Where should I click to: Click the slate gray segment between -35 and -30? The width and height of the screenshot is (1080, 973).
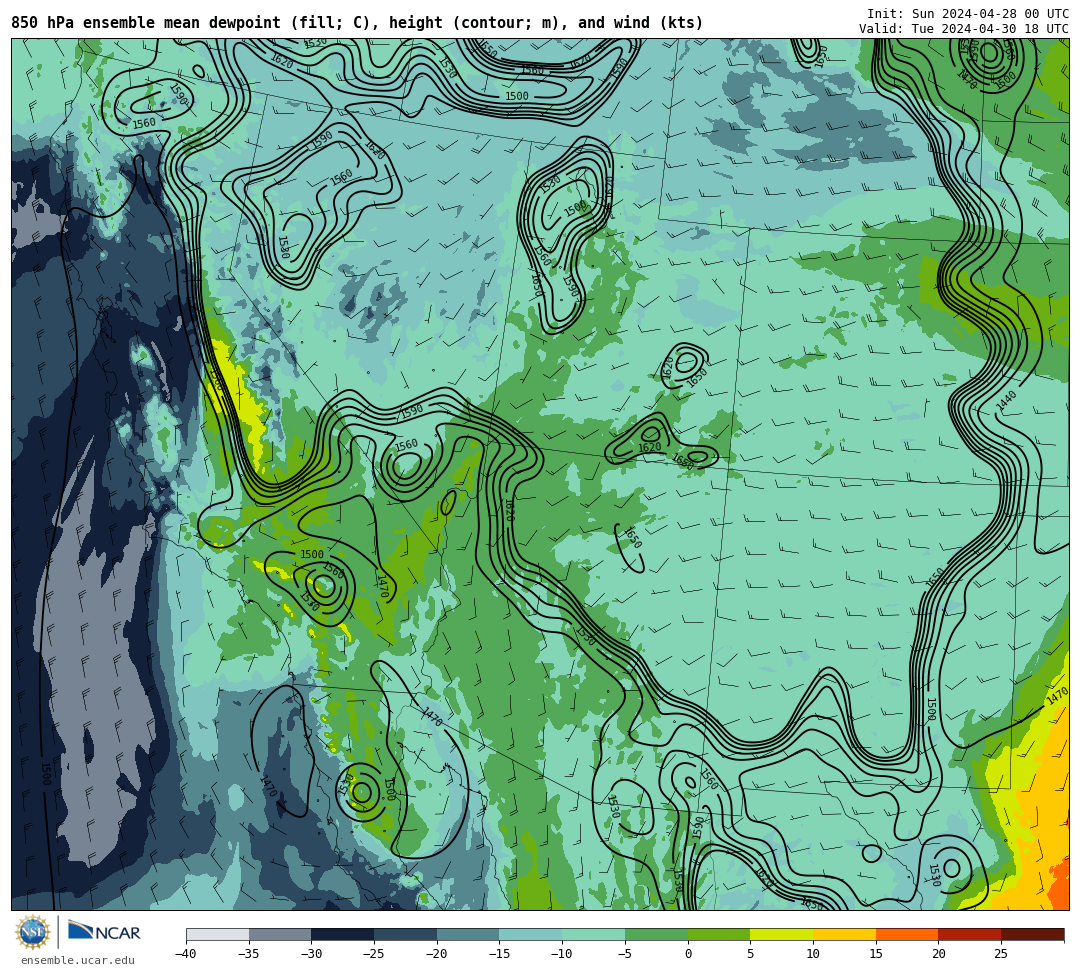(280, 934)
